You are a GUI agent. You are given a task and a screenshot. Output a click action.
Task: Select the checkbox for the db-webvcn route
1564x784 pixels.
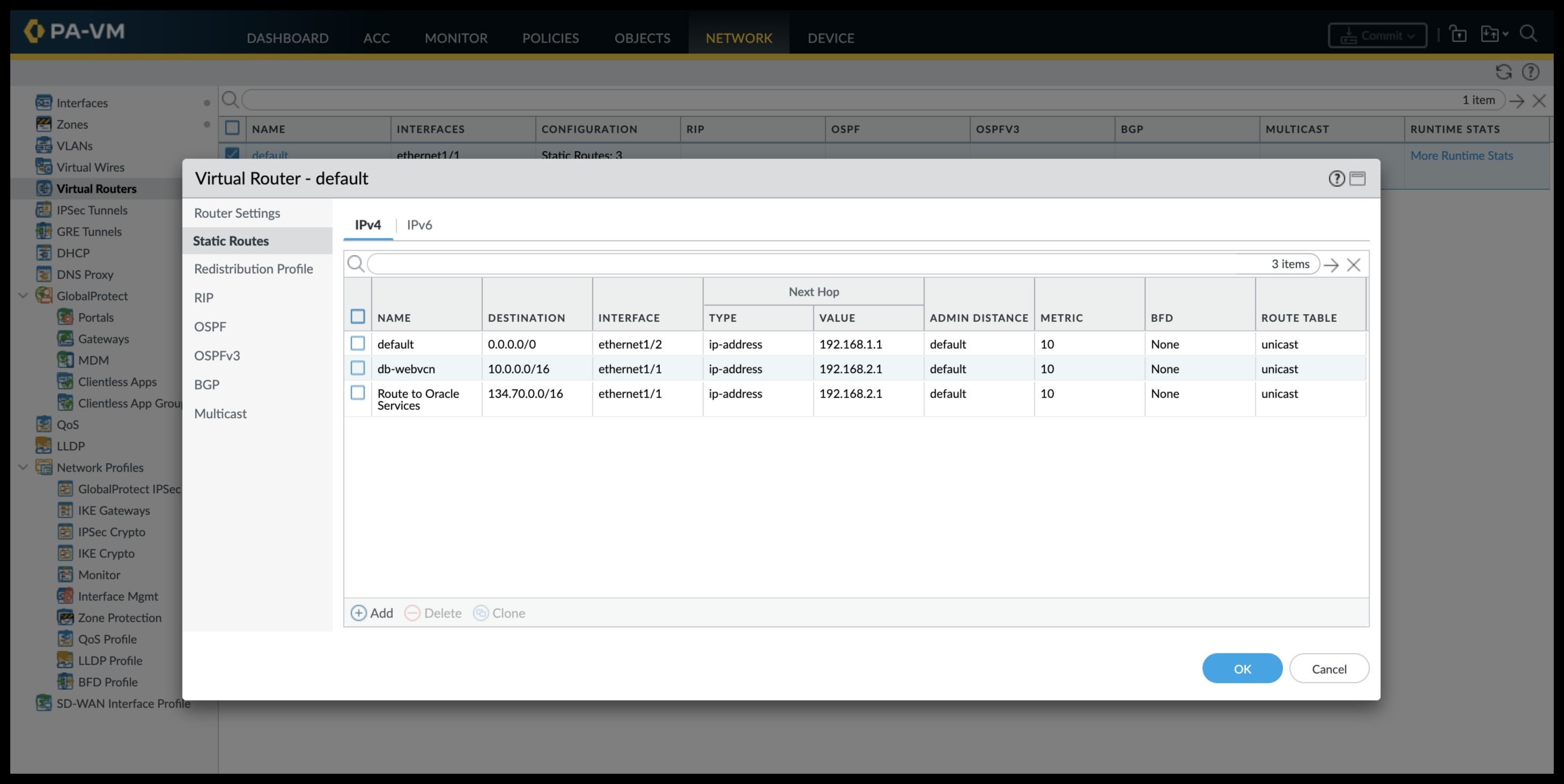tap(357, 368)
